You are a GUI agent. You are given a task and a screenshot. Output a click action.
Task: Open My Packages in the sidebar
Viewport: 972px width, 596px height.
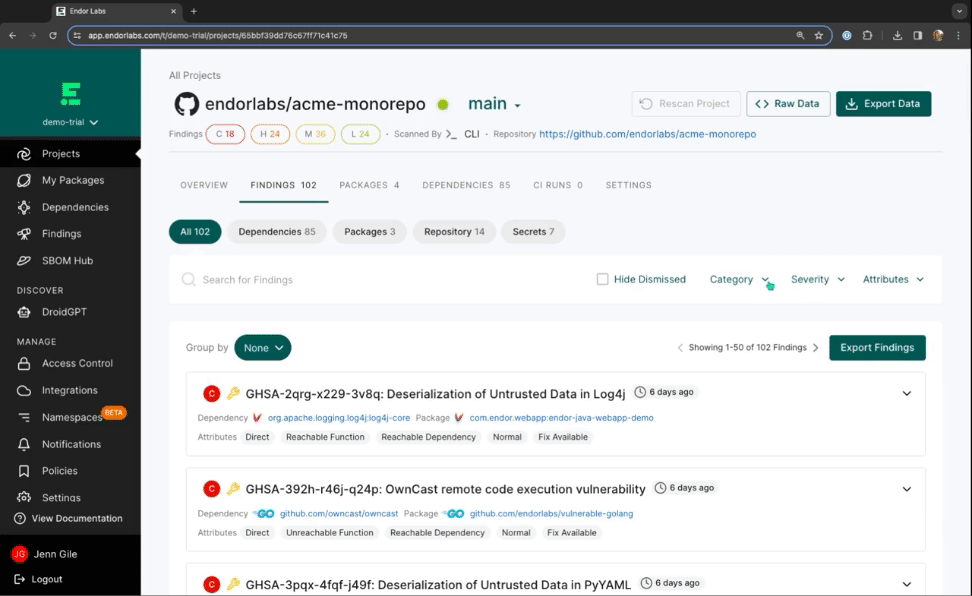[73, 180]
